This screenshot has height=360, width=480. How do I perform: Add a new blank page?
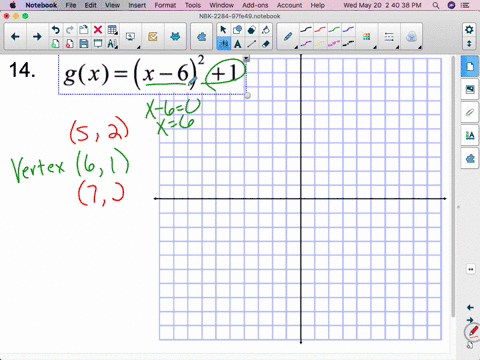click(55, 44)
